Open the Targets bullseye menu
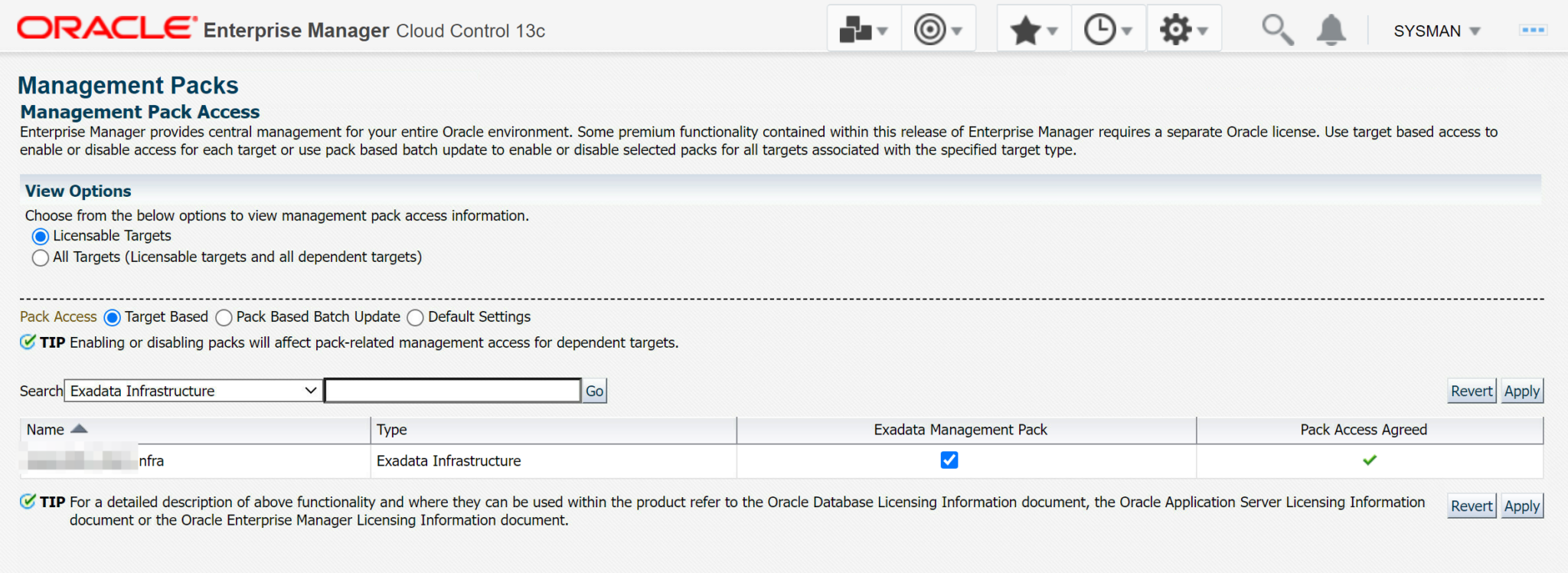 point(938,30)
